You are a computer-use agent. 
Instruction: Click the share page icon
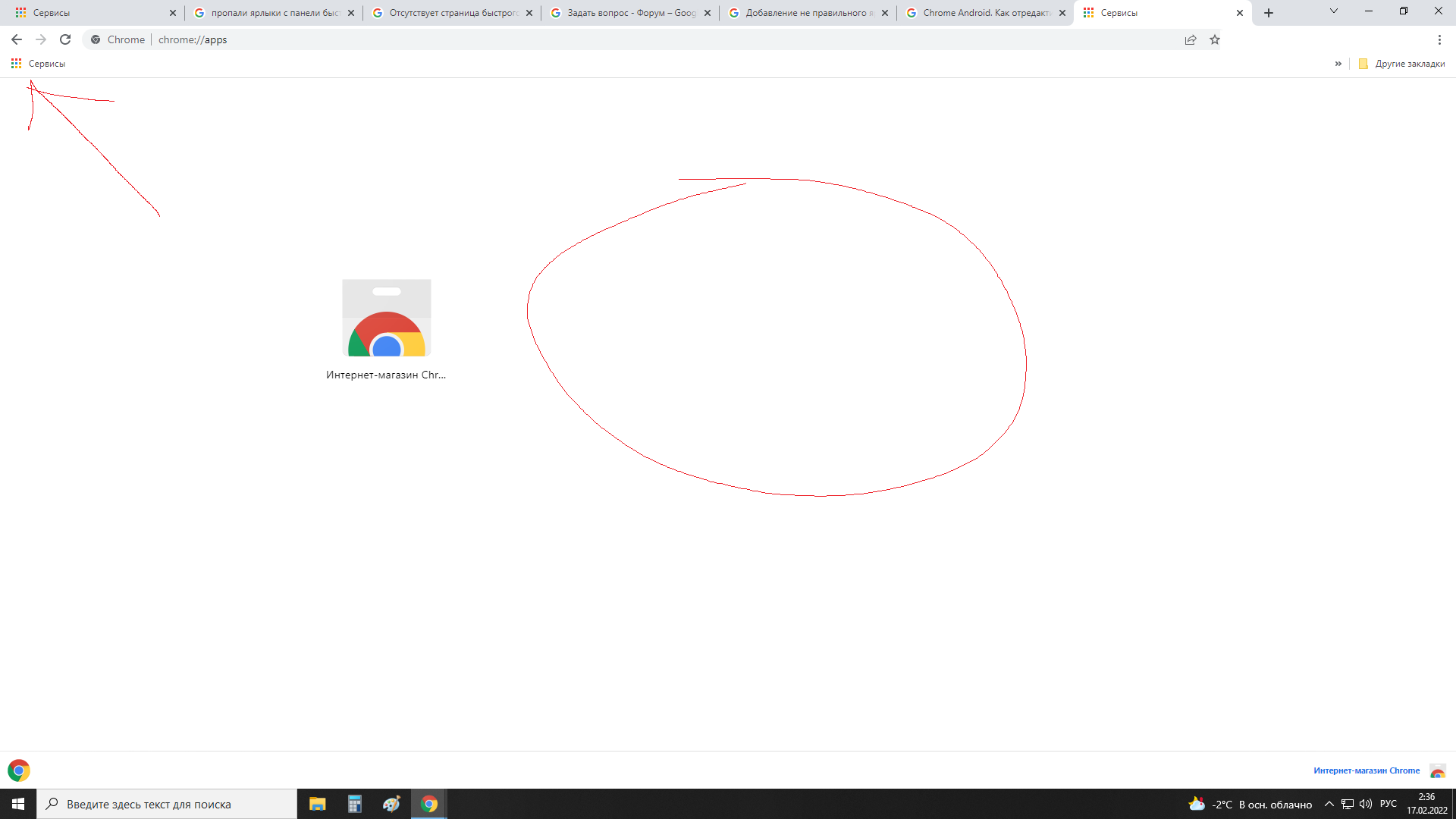pos(1191,39)
